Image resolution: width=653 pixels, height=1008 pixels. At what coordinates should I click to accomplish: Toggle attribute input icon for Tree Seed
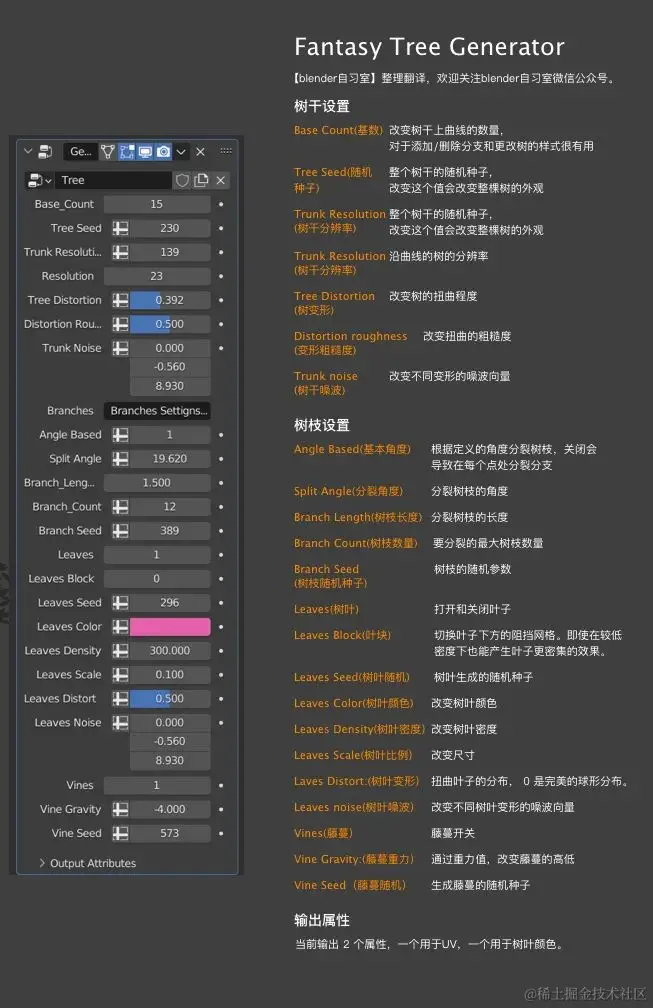pos(120,228)
